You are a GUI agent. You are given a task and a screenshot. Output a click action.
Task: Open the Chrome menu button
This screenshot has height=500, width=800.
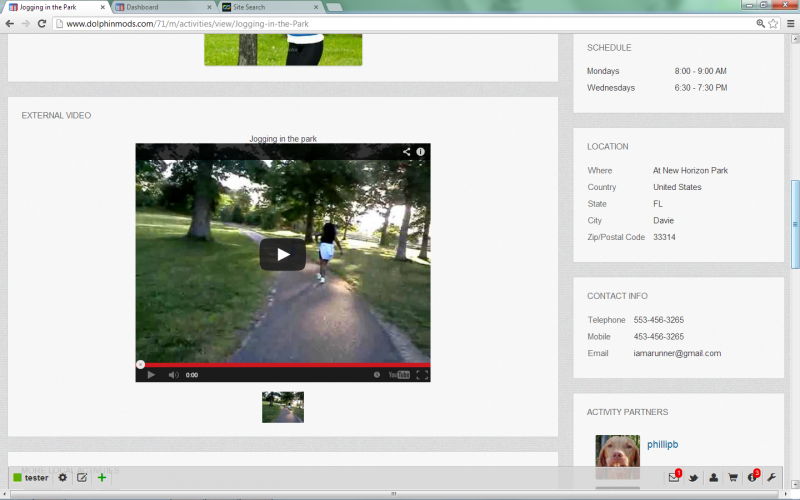(x=790, y=23)
